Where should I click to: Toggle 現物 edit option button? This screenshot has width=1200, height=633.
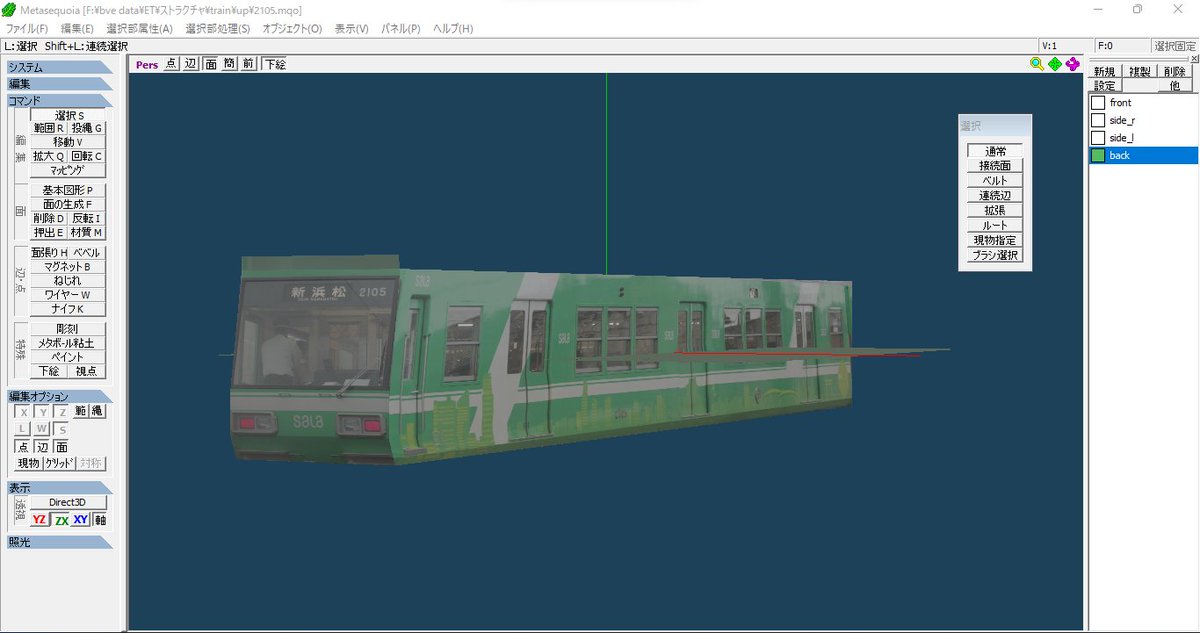tap(28, 464)
